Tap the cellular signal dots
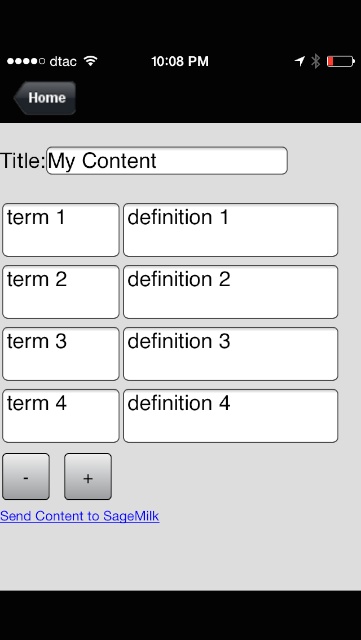The width and height of the screenshot is (361, 640). click(26, 61)
